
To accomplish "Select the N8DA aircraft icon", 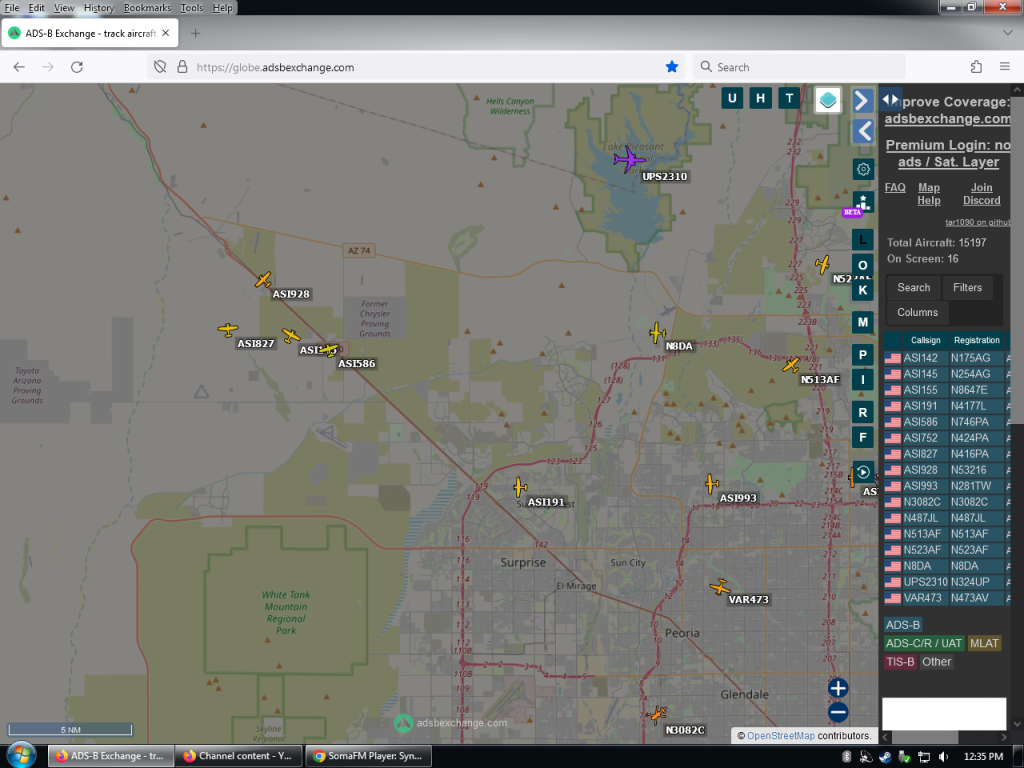I will tap(657, 333).
